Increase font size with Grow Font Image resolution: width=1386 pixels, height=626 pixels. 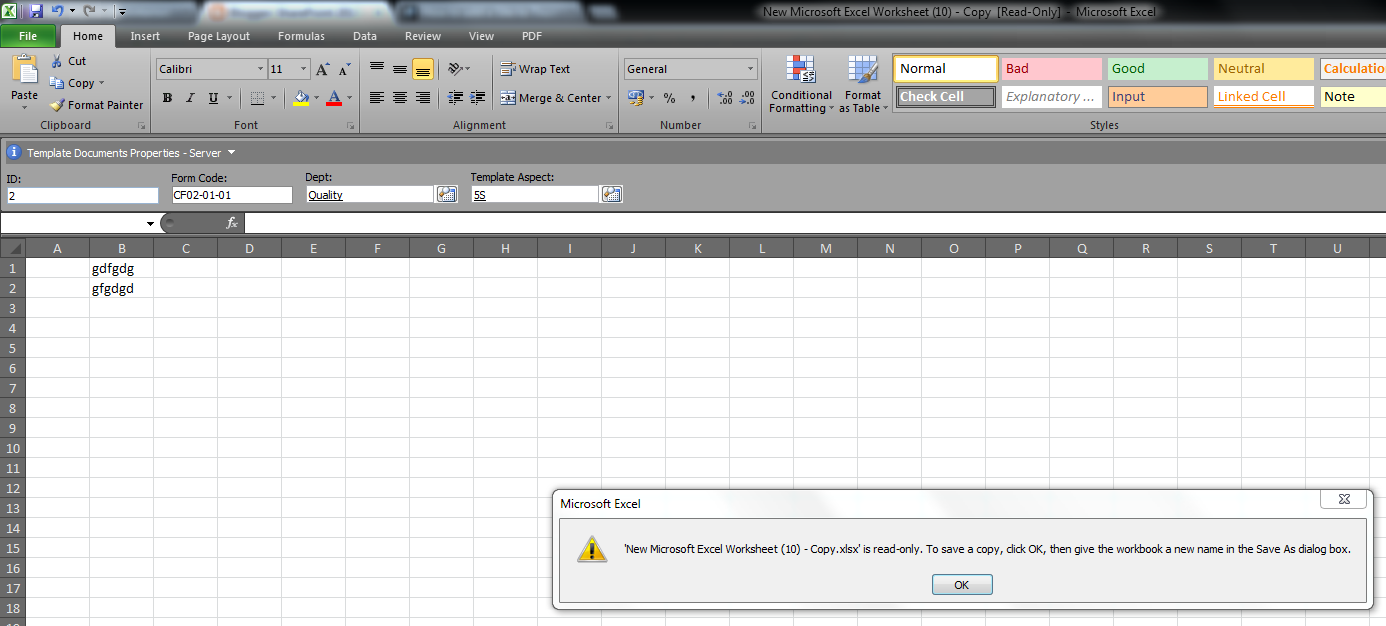click(322, 69)
